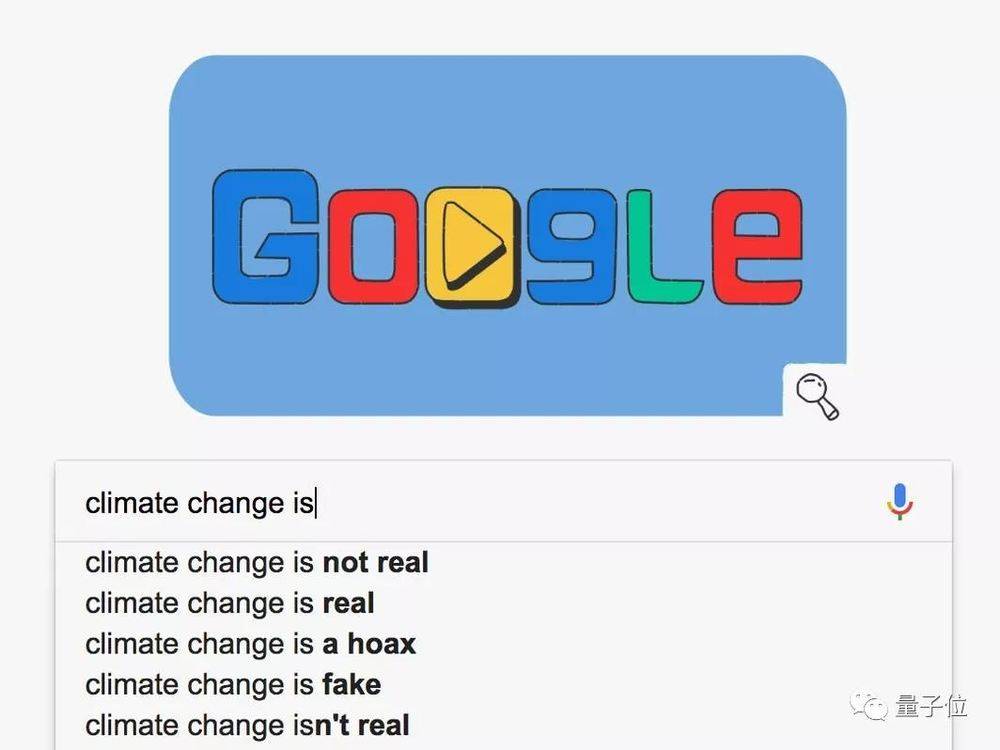Select suggestion 'climate change is not real'
This screenshot has height=750, width=1000.
[x=257, y=562]
